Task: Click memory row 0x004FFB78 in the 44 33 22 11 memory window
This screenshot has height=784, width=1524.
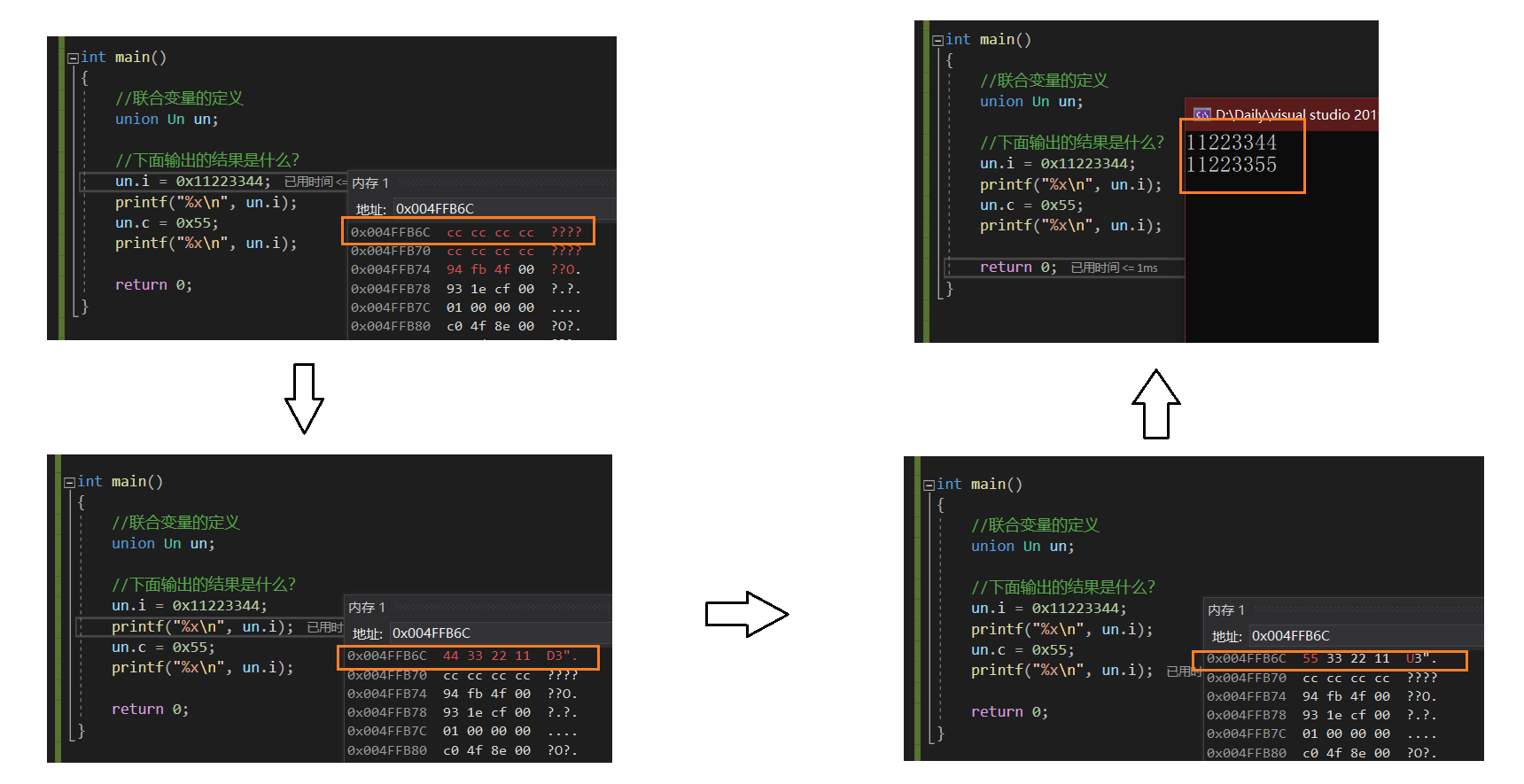Action: pyautogui.click(x=463, y=712)
